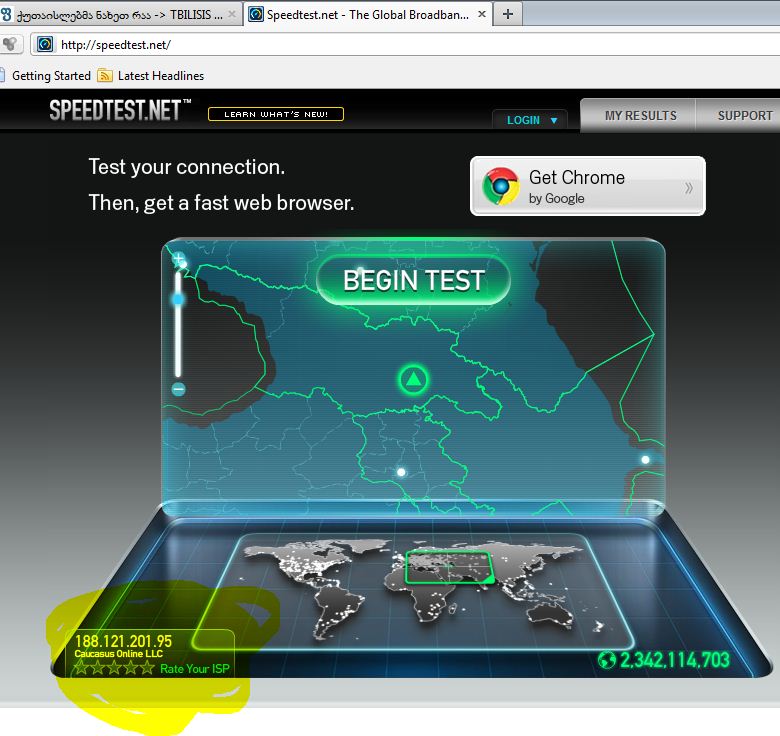Switch to the TBILISIS forum tab

[x=119, y=14]
